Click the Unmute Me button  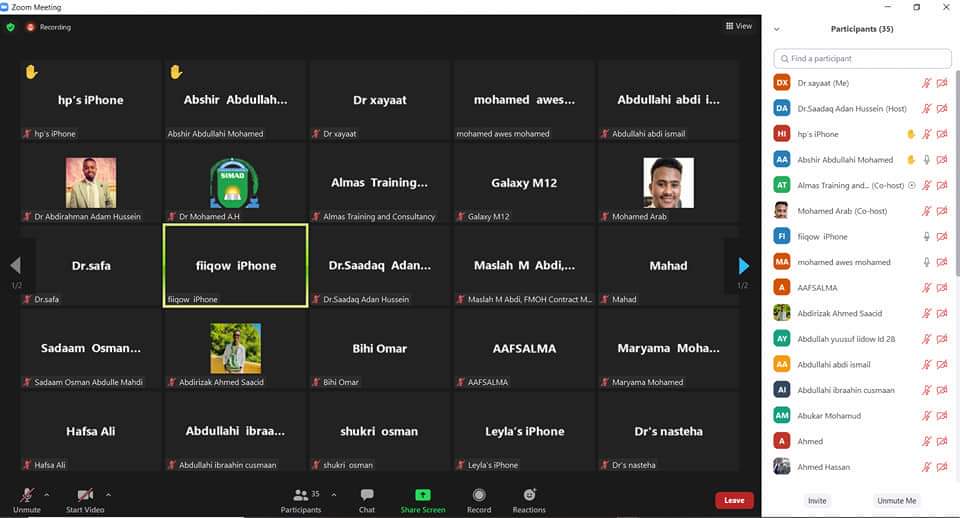coord(896,501)
